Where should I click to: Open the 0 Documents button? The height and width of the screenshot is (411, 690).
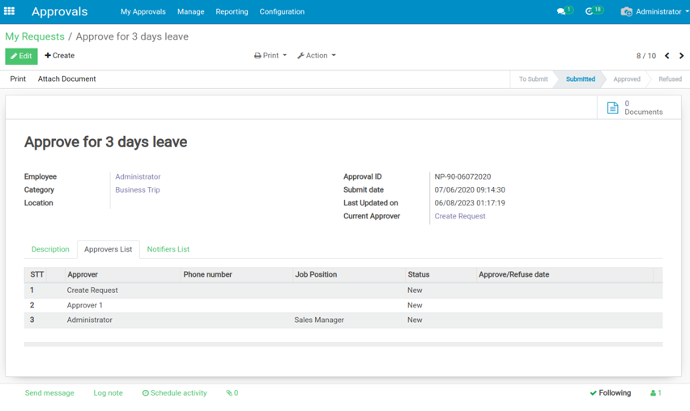639,108
